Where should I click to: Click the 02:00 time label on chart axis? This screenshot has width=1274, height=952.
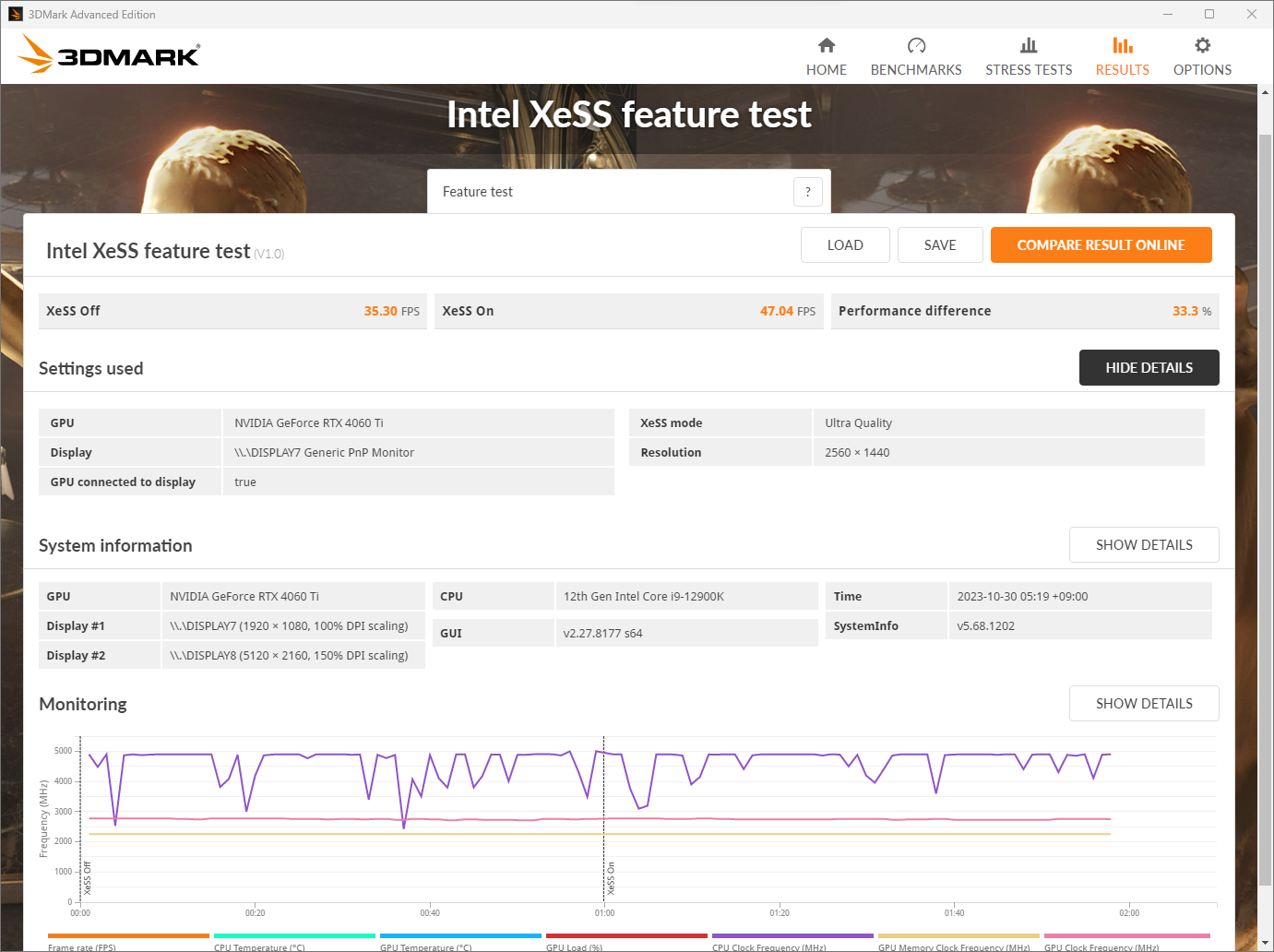pos(1129,913)
